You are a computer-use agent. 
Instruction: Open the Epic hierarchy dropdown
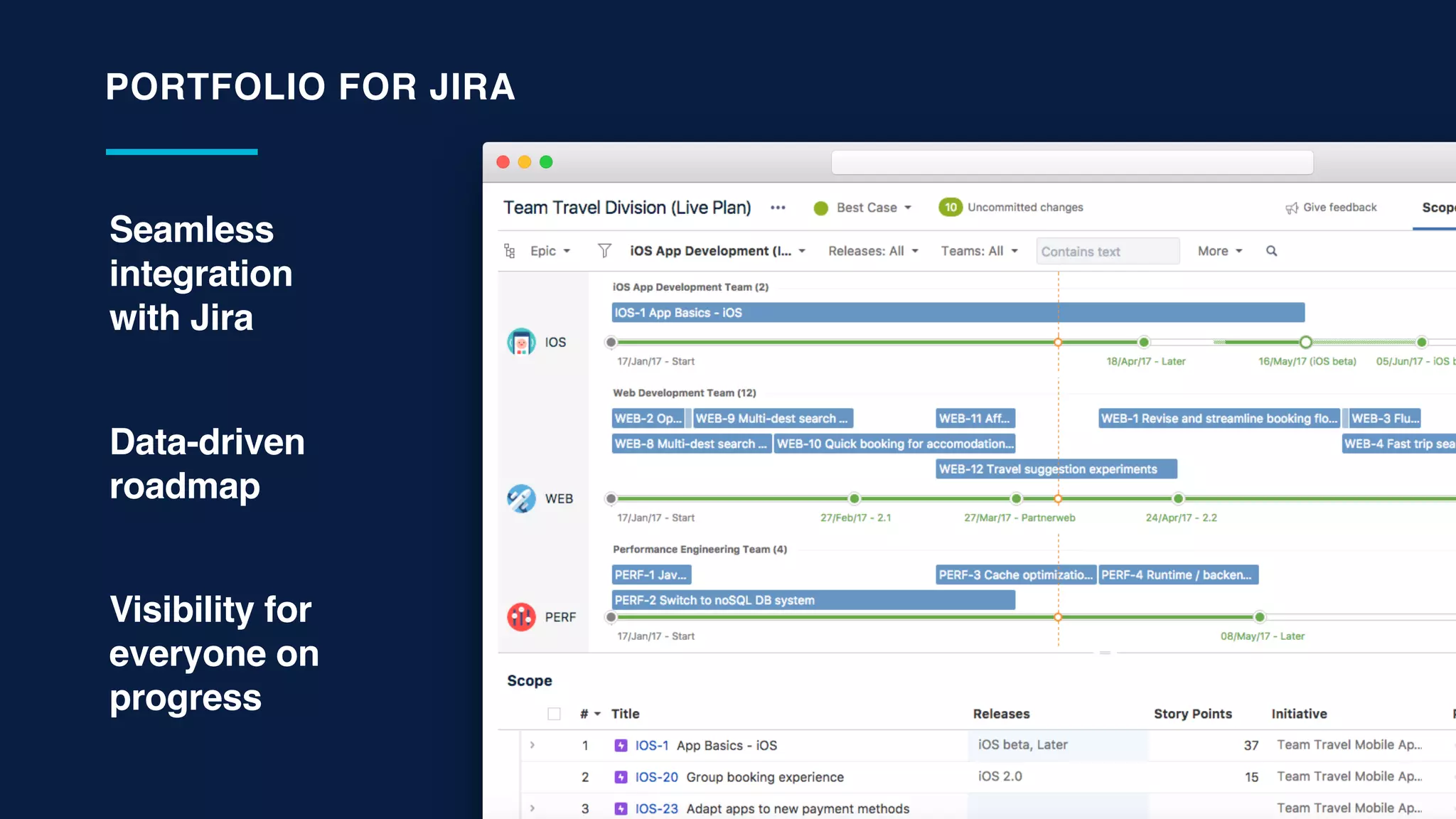click(x=550, y=251)
